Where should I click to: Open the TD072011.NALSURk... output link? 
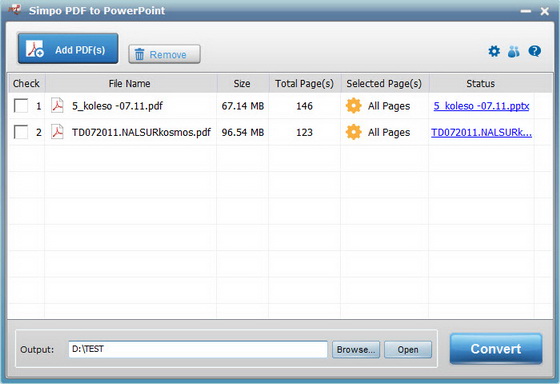(x=481, y=133)
